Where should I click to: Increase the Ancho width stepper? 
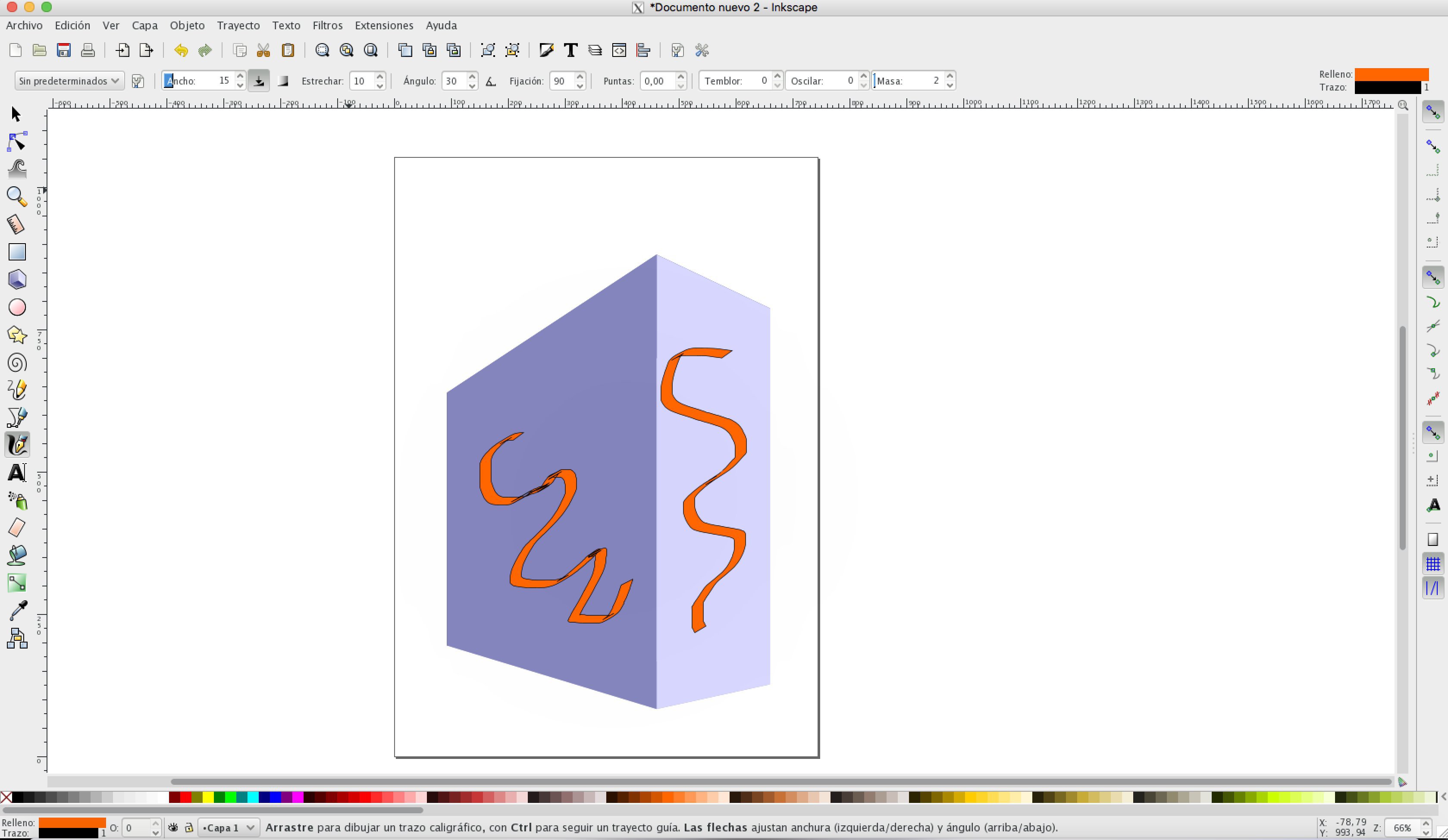(x=240, y=76)
